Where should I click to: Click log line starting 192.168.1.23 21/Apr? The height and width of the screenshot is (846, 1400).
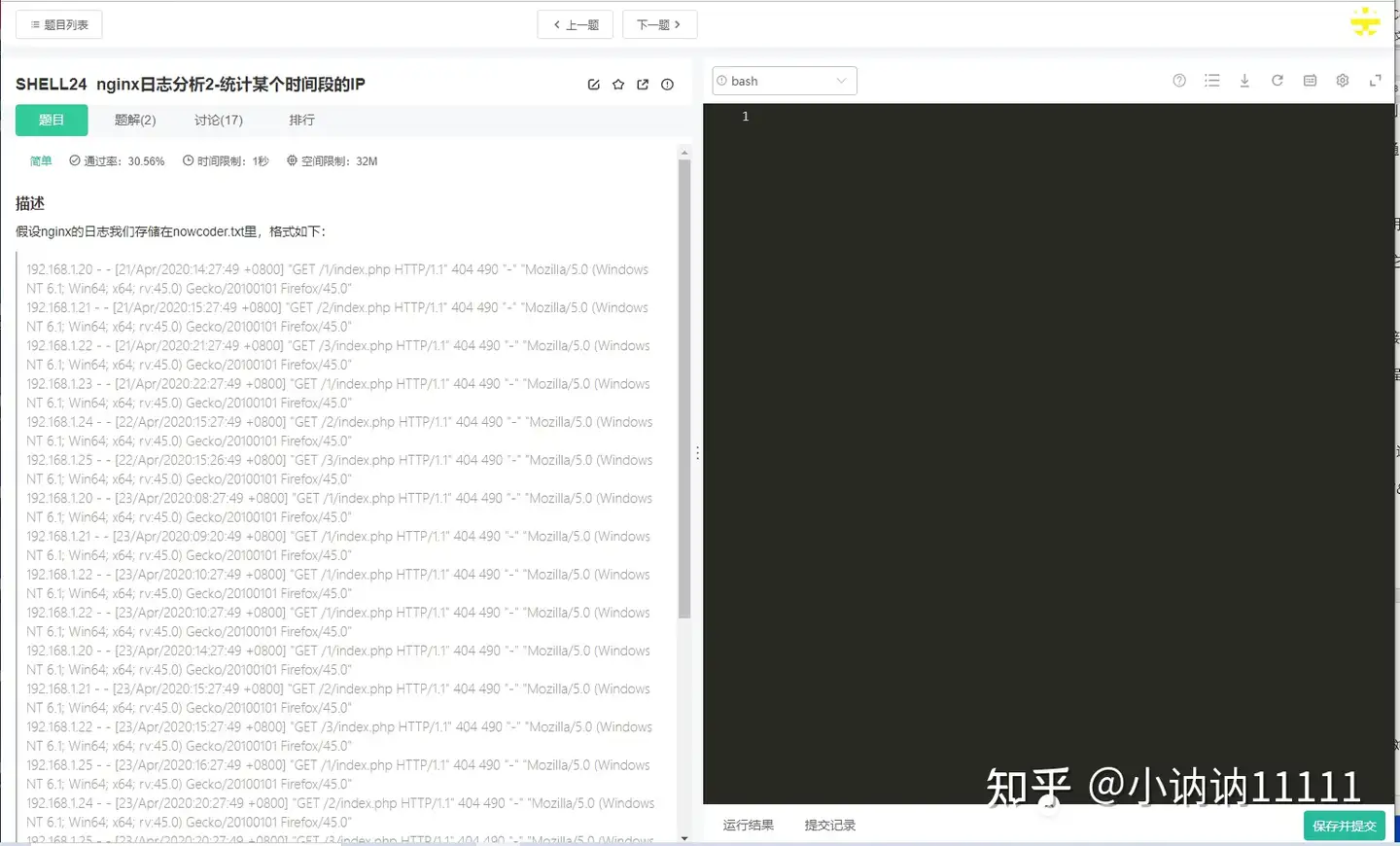338,393
